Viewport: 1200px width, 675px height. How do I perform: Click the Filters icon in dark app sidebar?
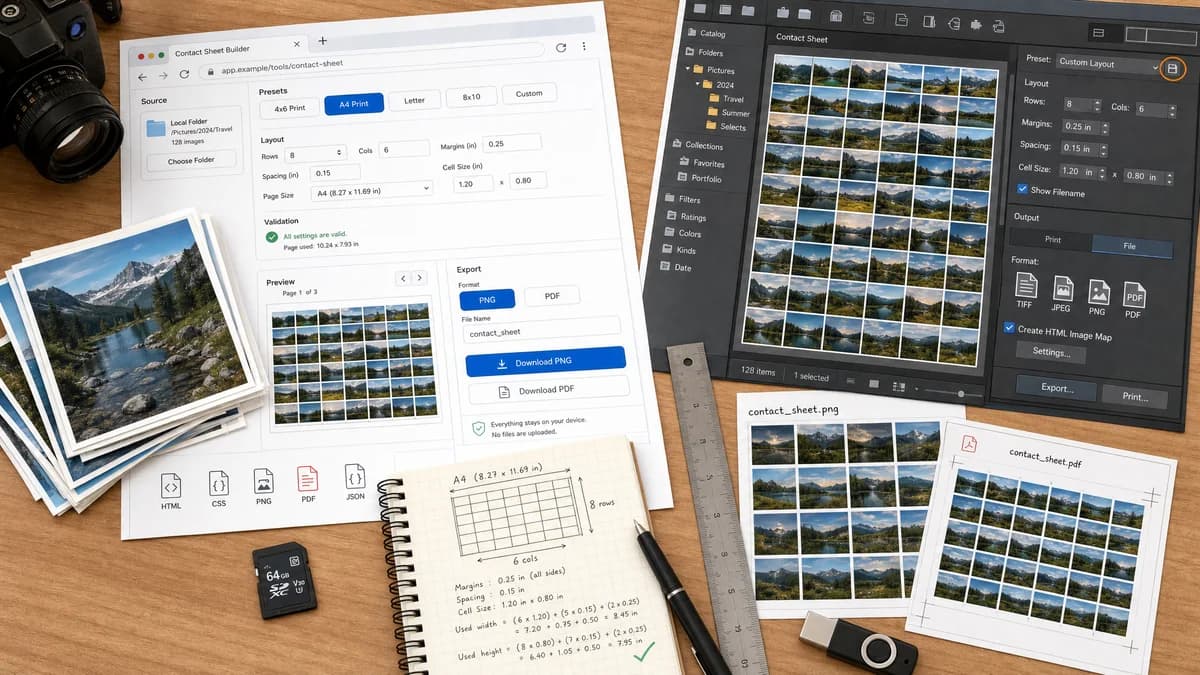coord(670,198)
